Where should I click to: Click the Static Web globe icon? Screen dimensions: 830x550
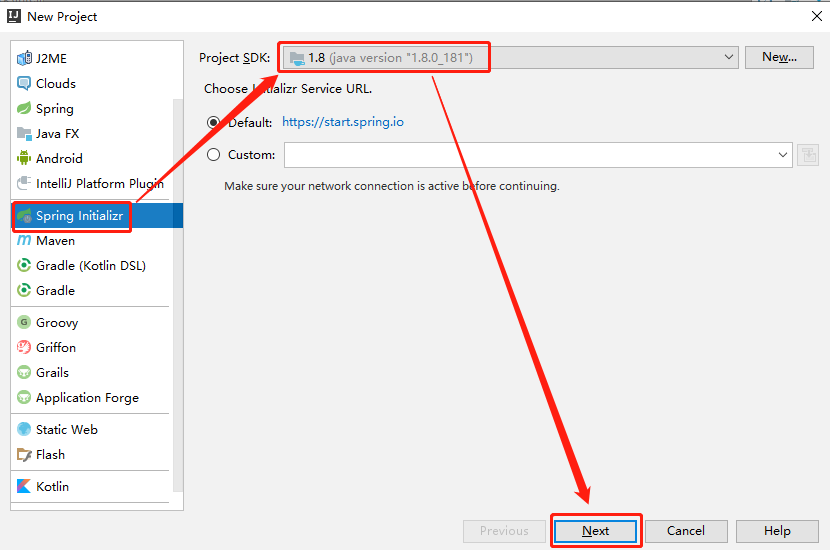pos(24,429)
